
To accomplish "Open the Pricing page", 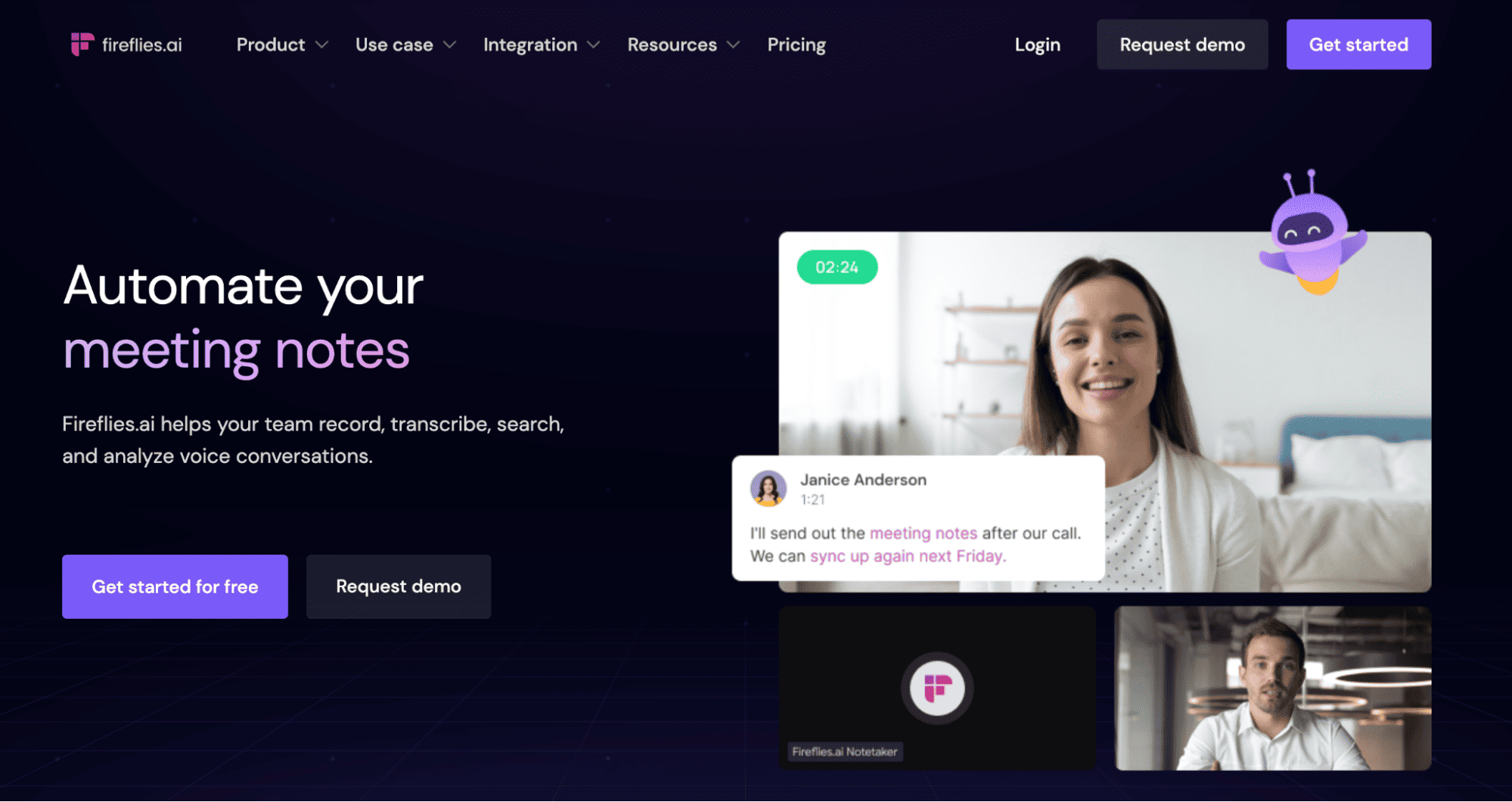I will [x=796, y=45].
